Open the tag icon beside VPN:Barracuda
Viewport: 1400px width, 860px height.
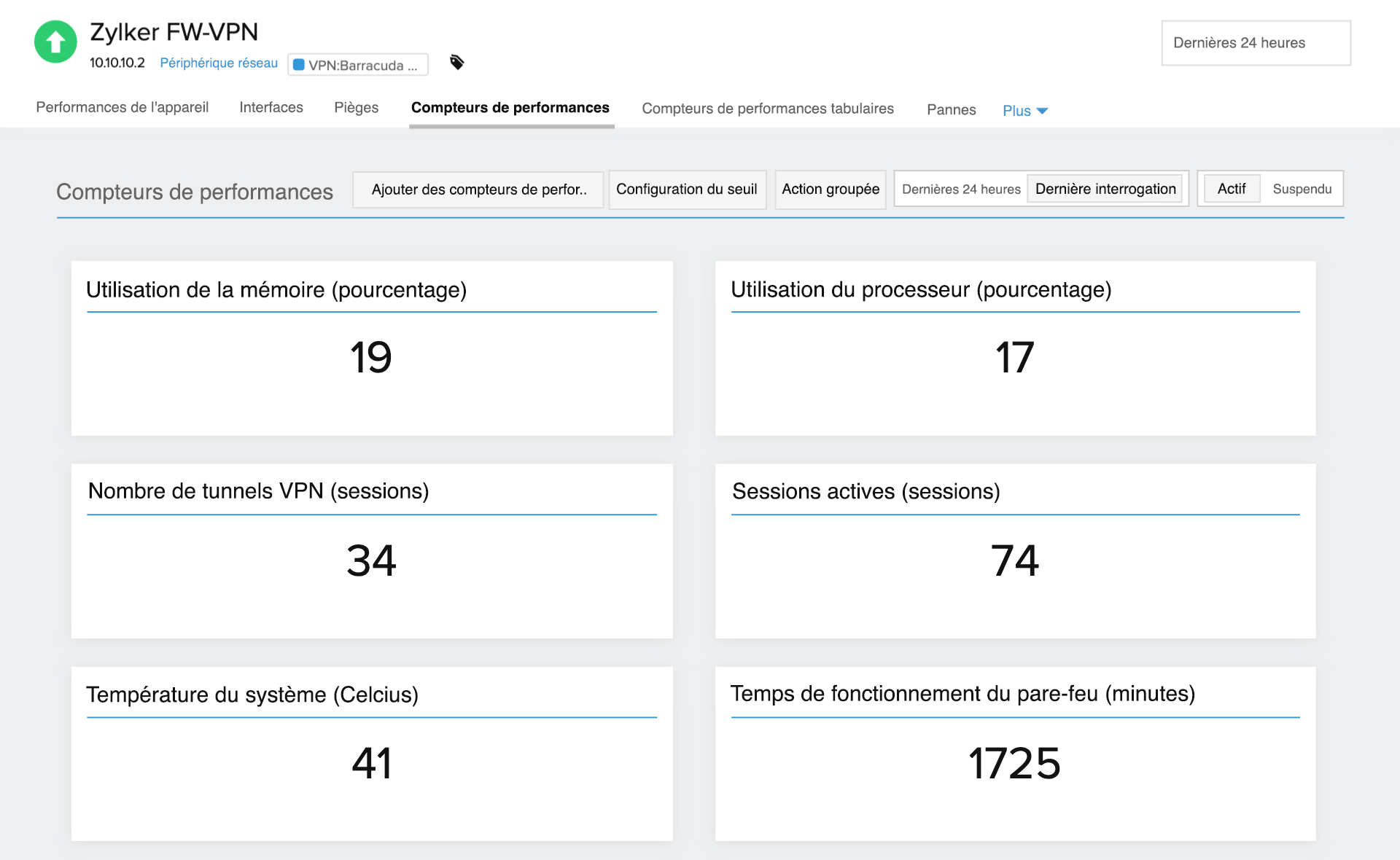(x=457, y=63)
